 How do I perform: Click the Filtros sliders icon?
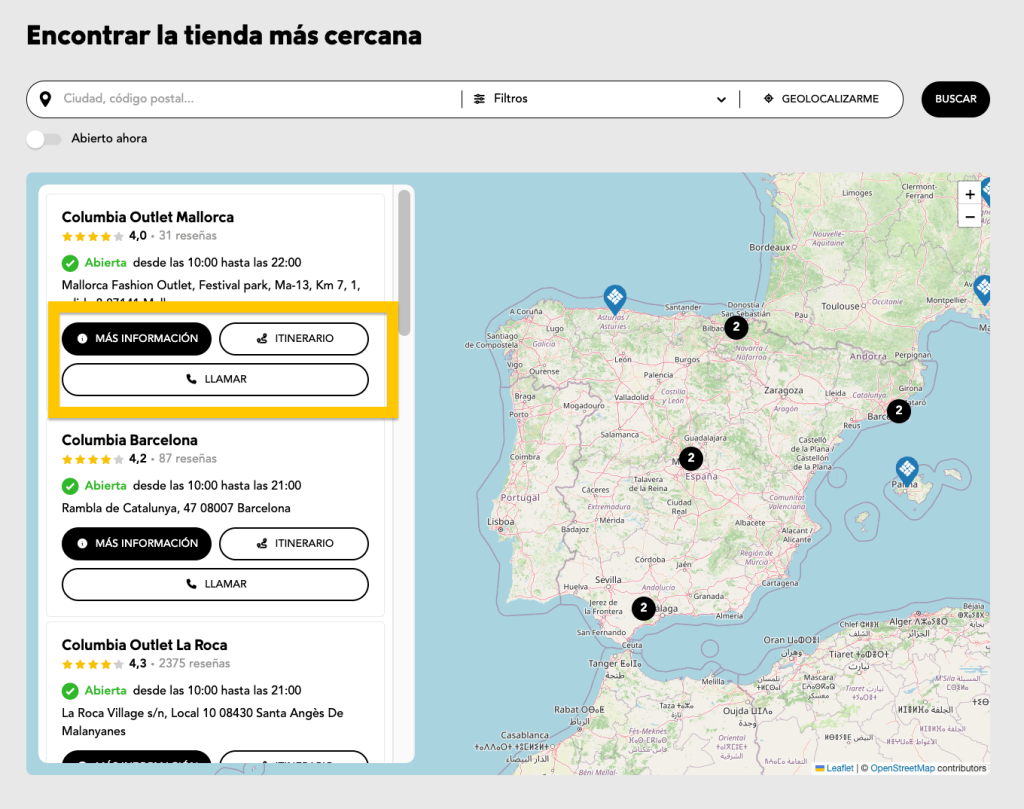(x=479, y=99)
